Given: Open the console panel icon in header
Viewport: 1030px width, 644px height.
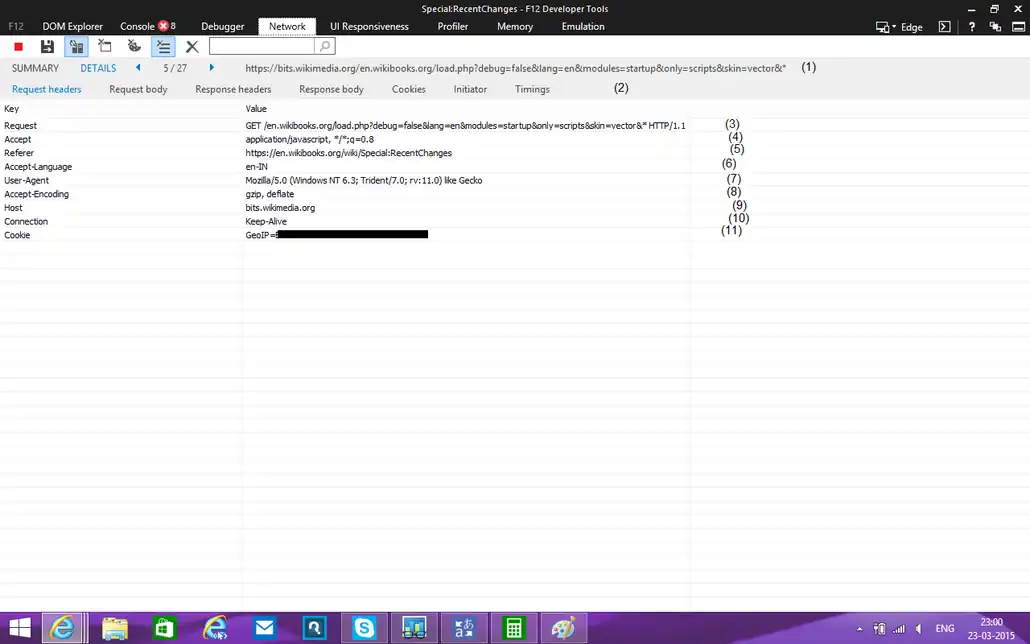Looking at the screenshot, I should click(944, 27).
